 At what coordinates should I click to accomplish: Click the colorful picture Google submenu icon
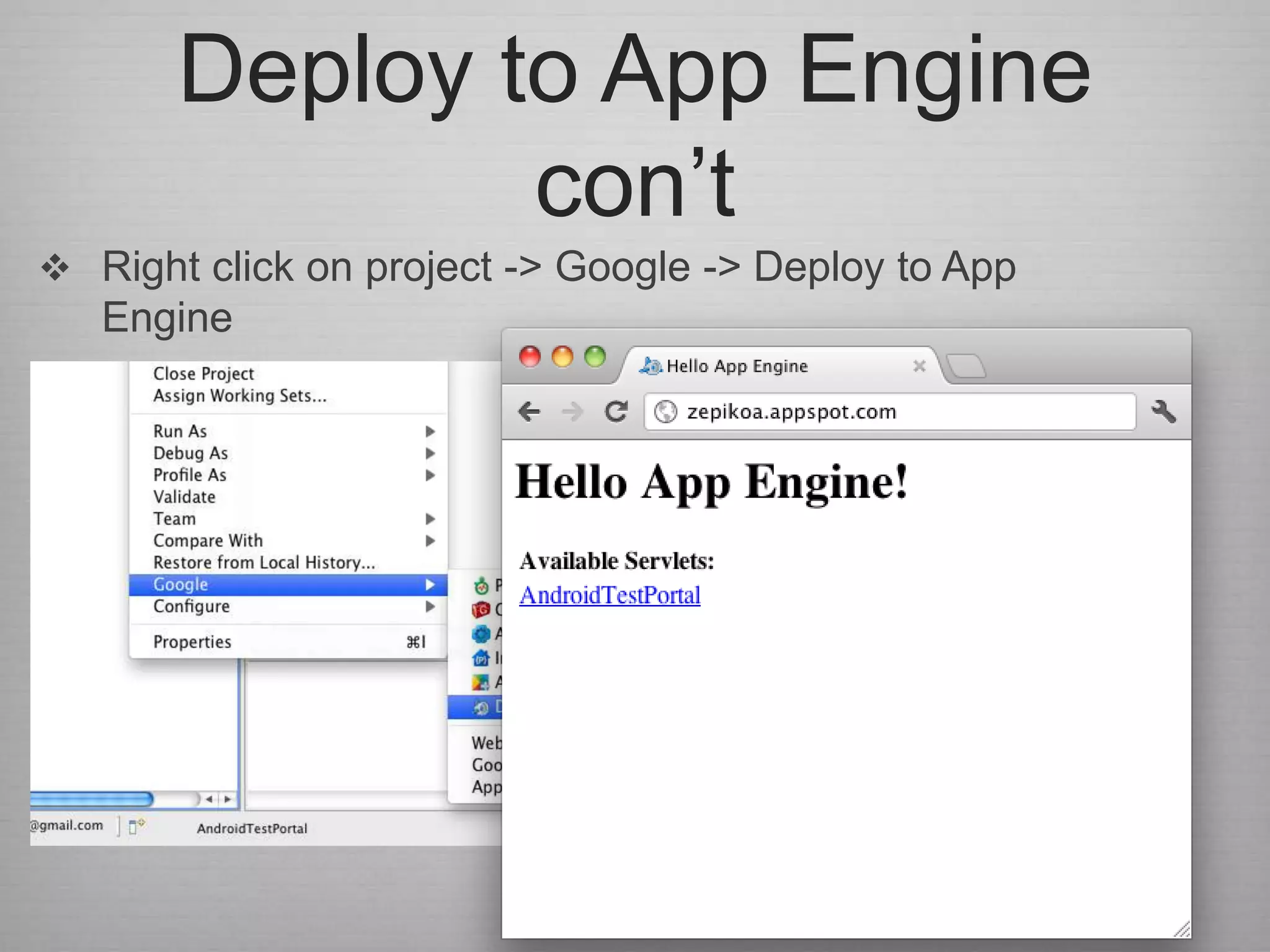[x=481, y=682]
